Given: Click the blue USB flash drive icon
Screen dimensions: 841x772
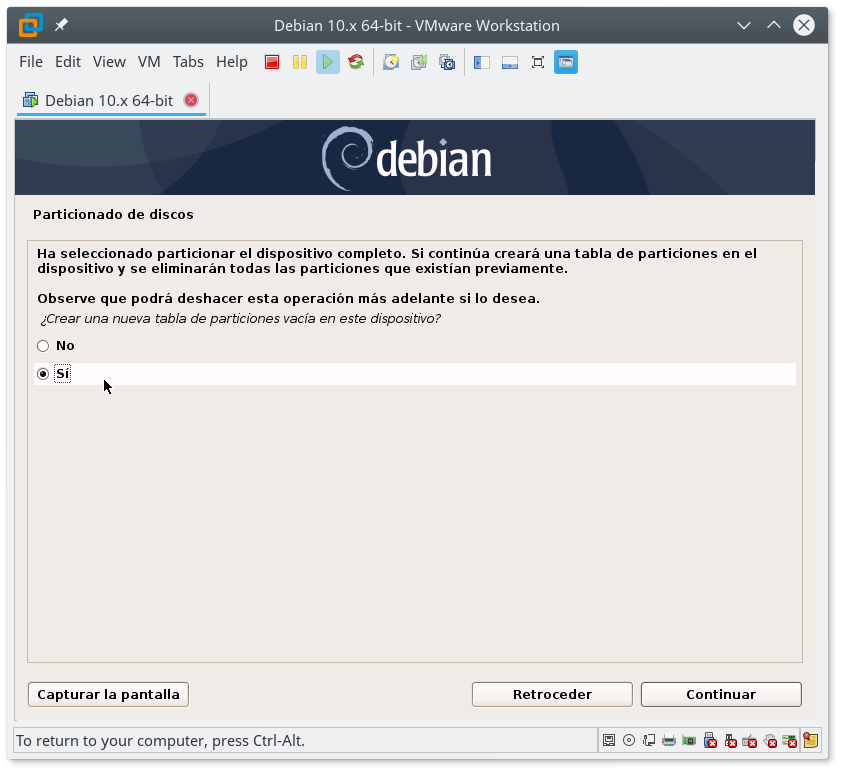Looking at the screenshot, I should pos(710,741).
